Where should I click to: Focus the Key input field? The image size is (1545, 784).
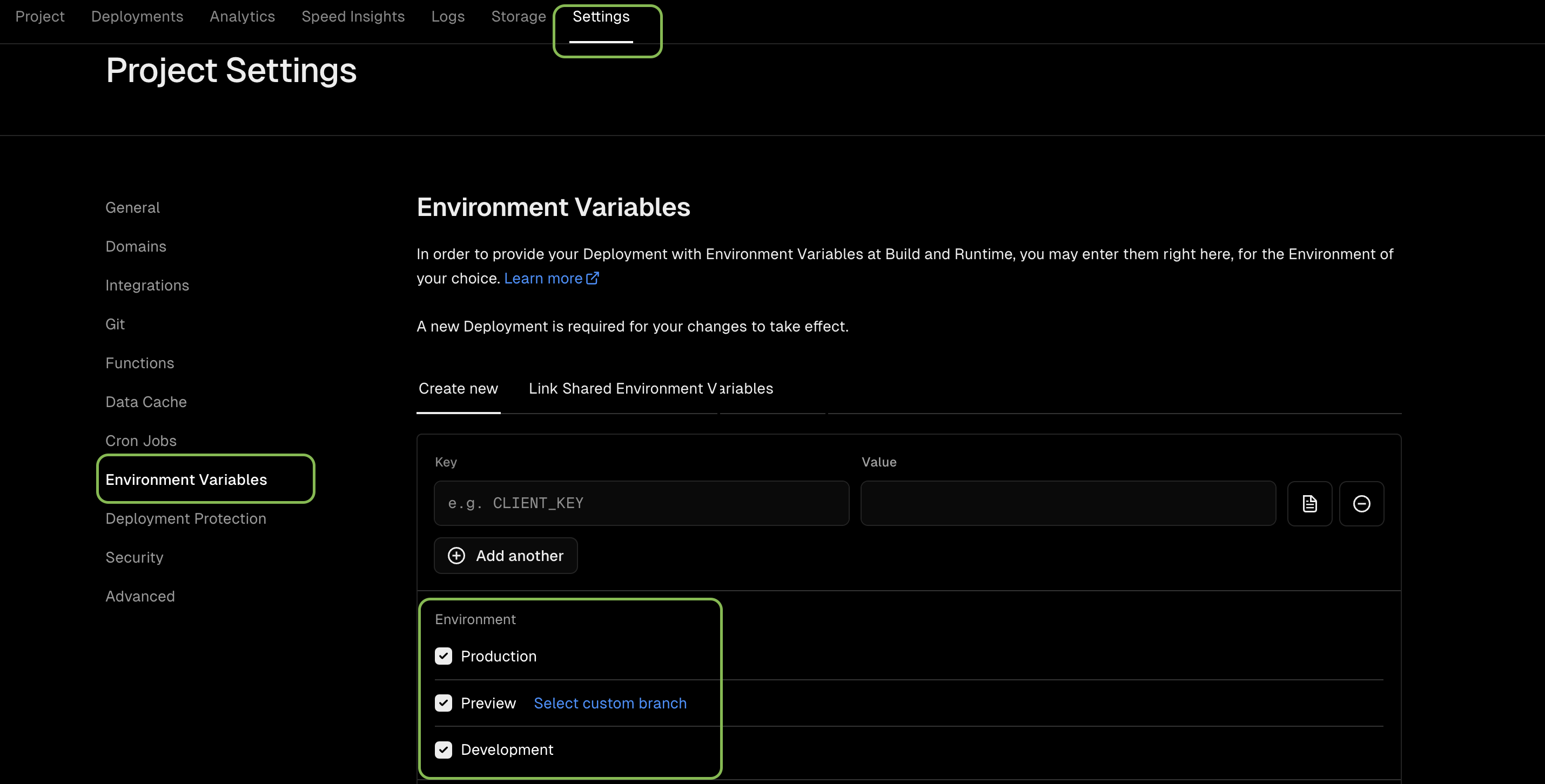point(641,503)
